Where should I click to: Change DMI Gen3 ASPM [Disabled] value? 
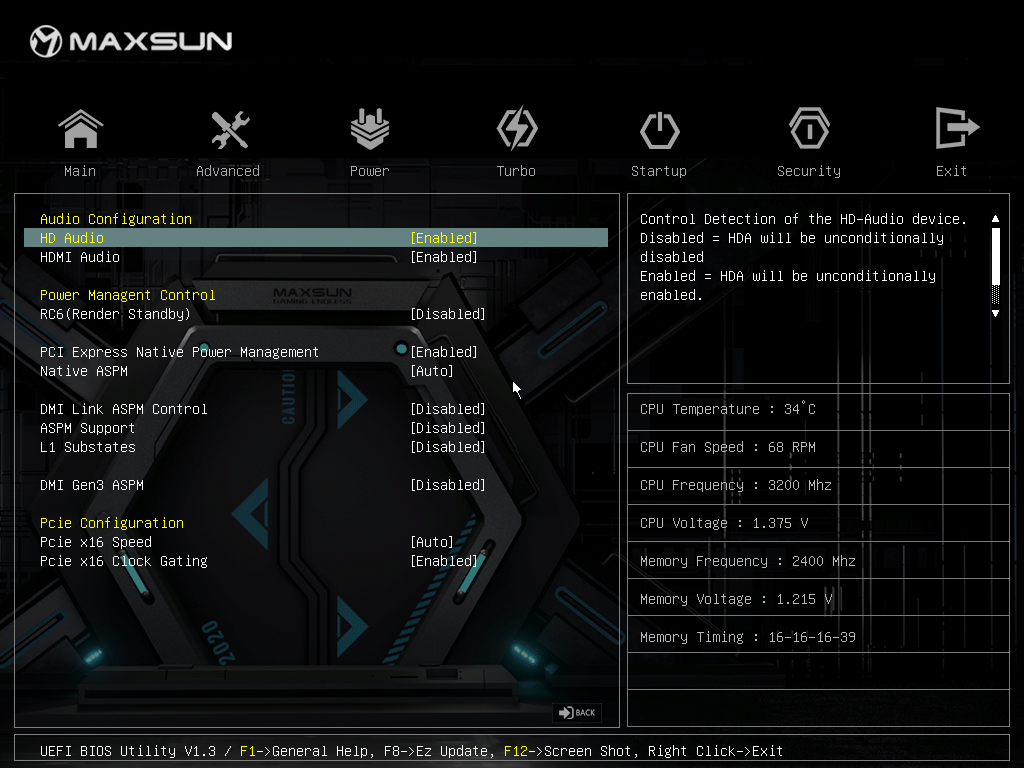click(x=448, y=485)
